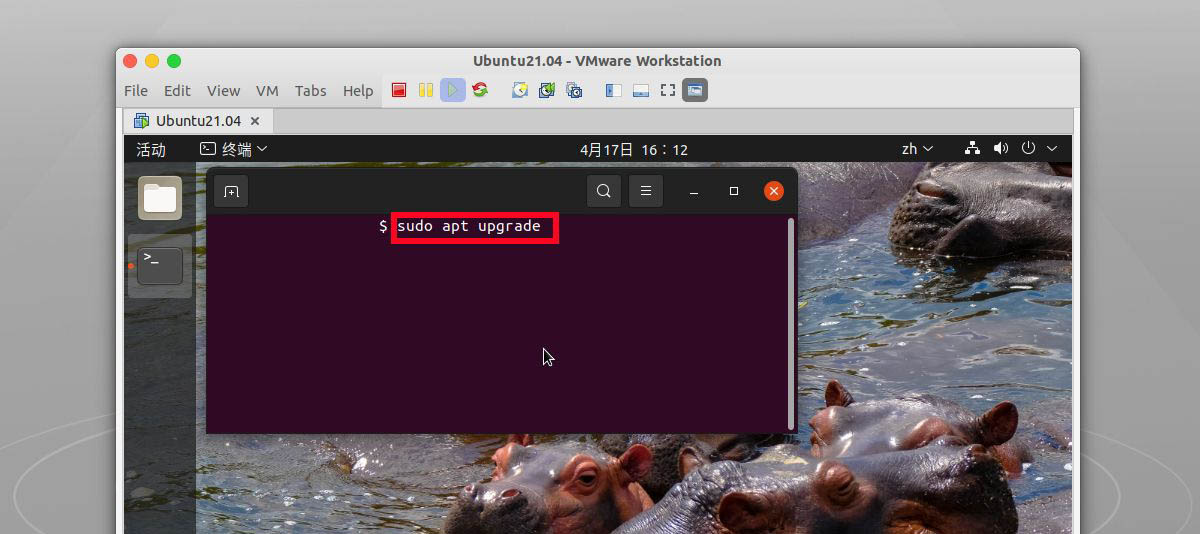Click the red macOS close button
1200x534 pixels.
[130, 61]
